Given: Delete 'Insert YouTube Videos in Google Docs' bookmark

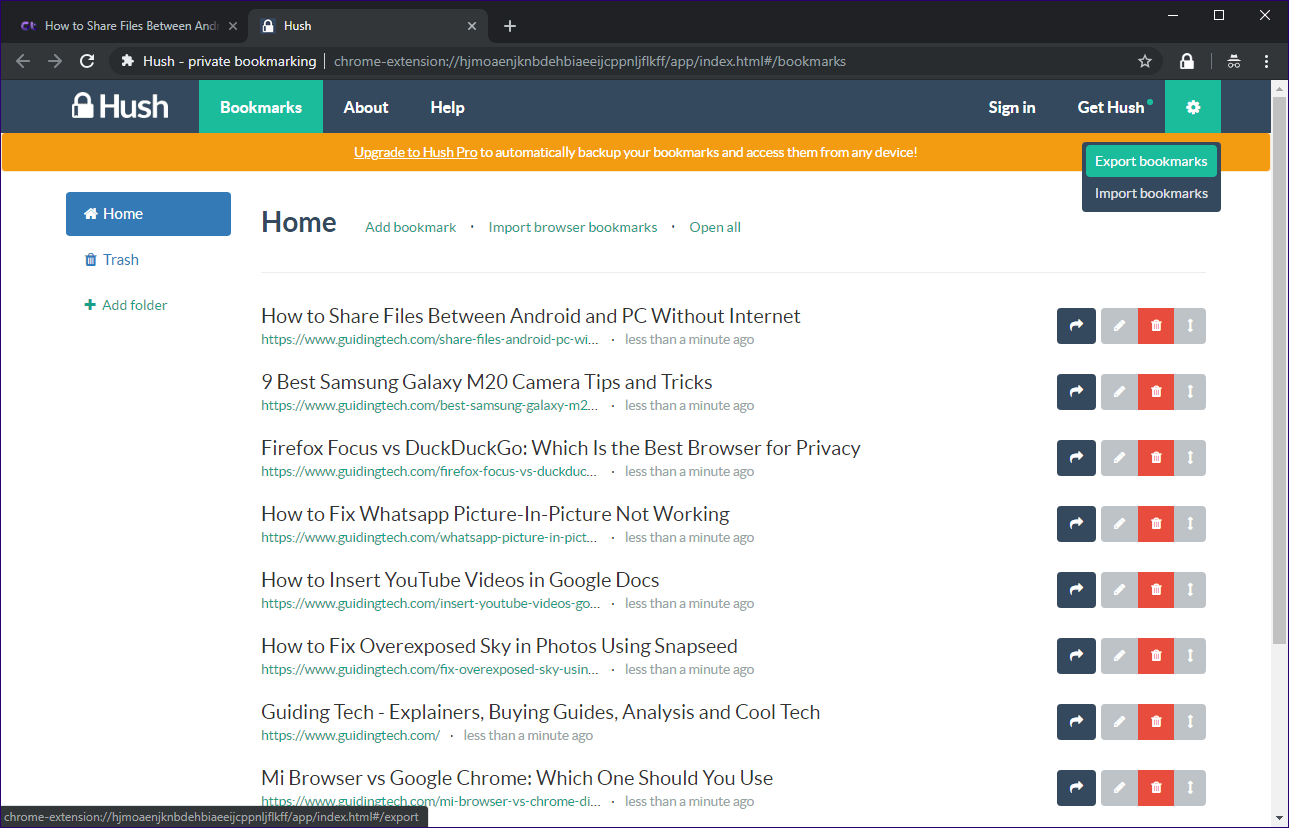Looking at the screenshot, I should pyautogui.click(x=1156, y=590).
